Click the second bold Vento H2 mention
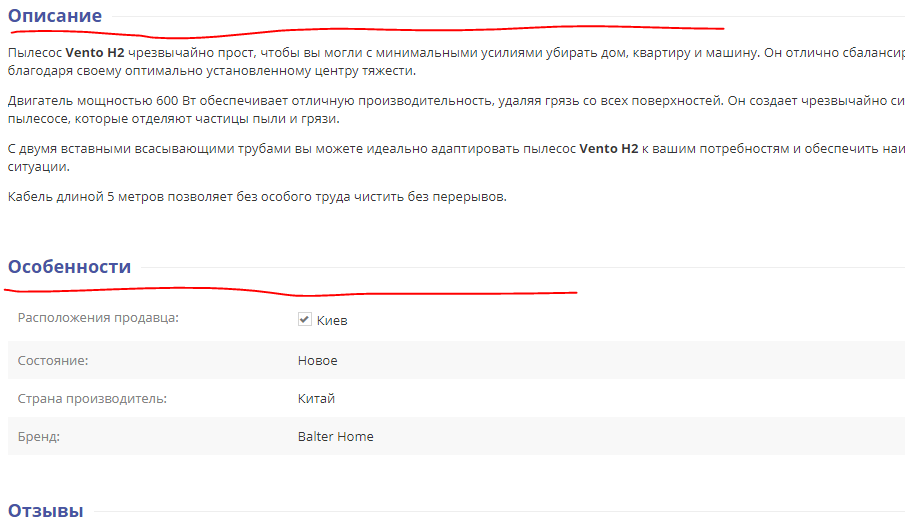This screenshot has width=905, height=528. 609,148
